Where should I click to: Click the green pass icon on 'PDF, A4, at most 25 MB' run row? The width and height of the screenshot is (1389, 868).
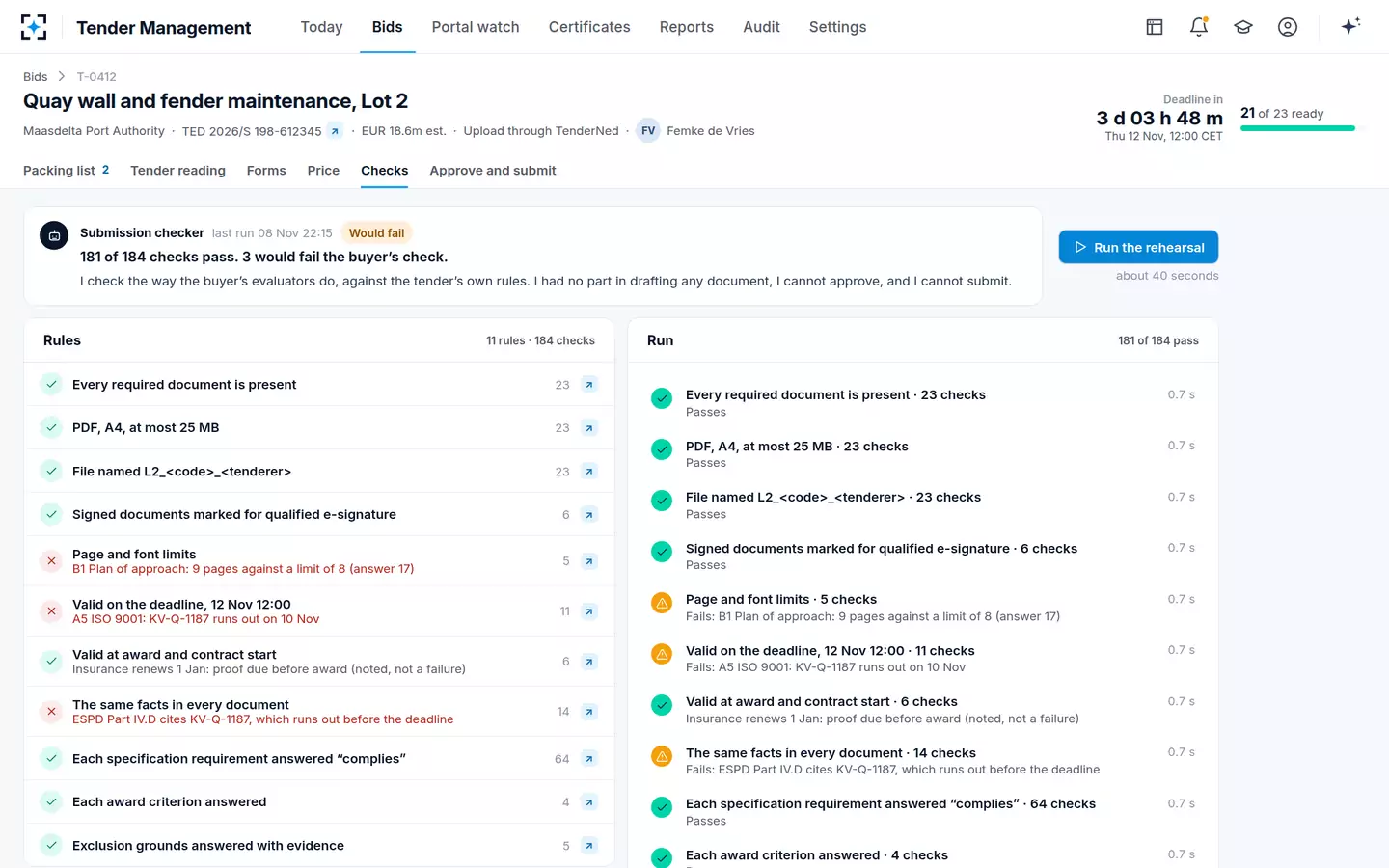coord(662,449)
